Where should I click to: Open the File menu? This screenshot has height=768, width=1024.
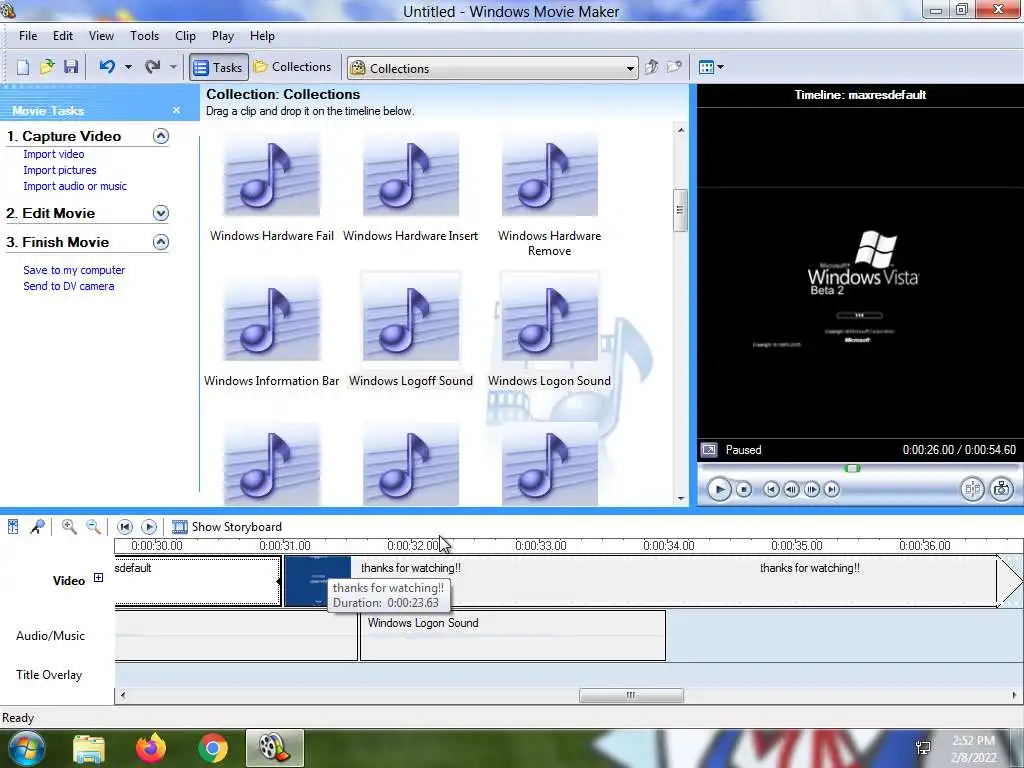coord(28,36)
